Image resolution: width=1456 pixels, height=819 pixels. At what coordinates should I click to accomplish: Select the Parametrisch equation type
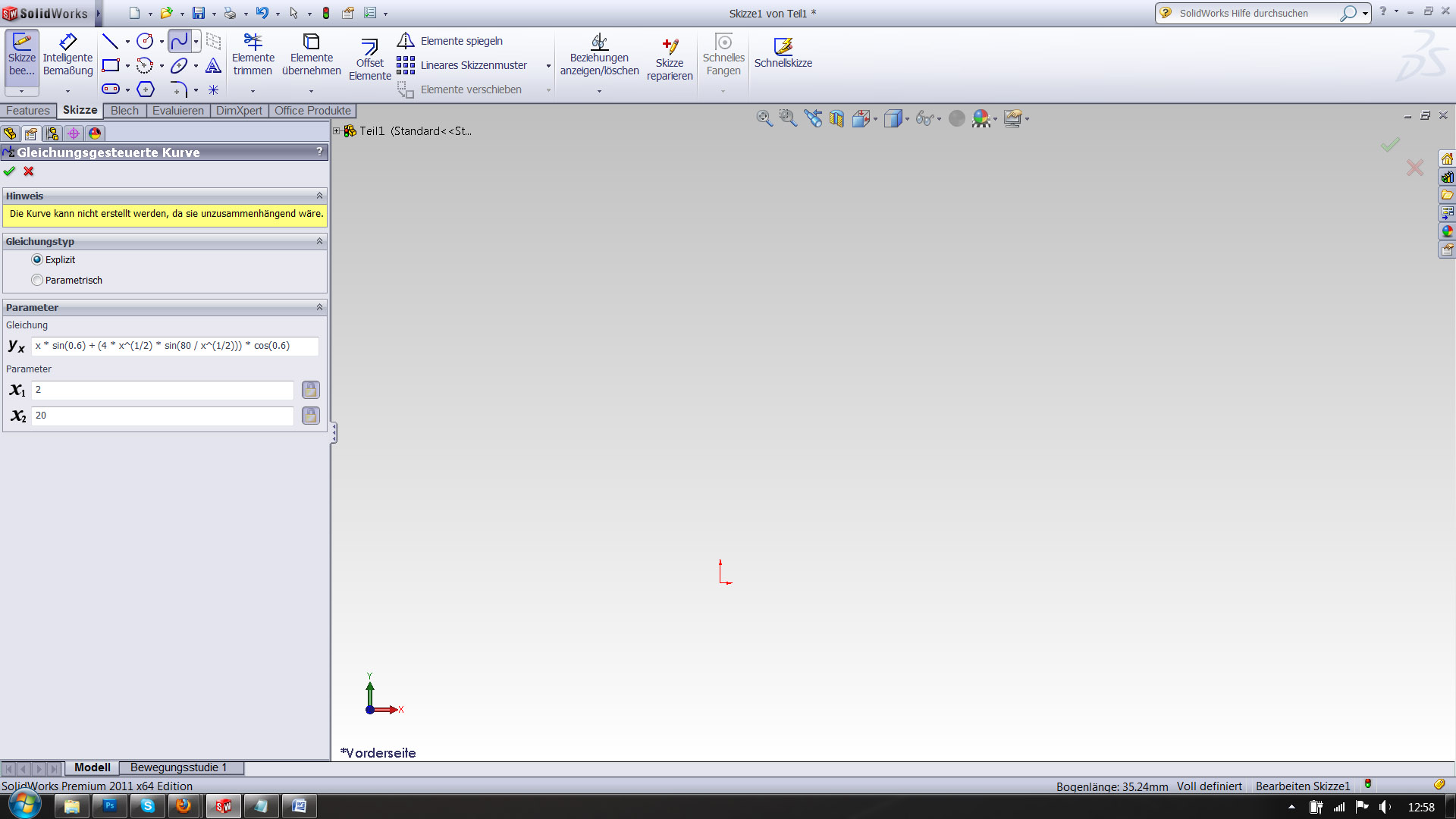pyautogui.click(x=37, y=280)
